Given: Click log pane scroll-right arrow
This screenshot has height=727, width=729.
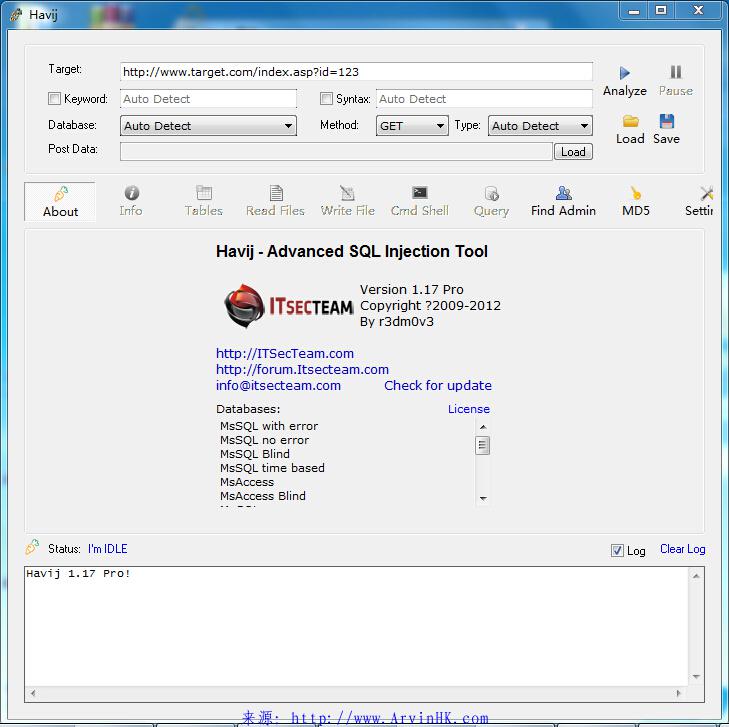Looking at the screenshot, I should pyautogui.click(x=678, y=693).
